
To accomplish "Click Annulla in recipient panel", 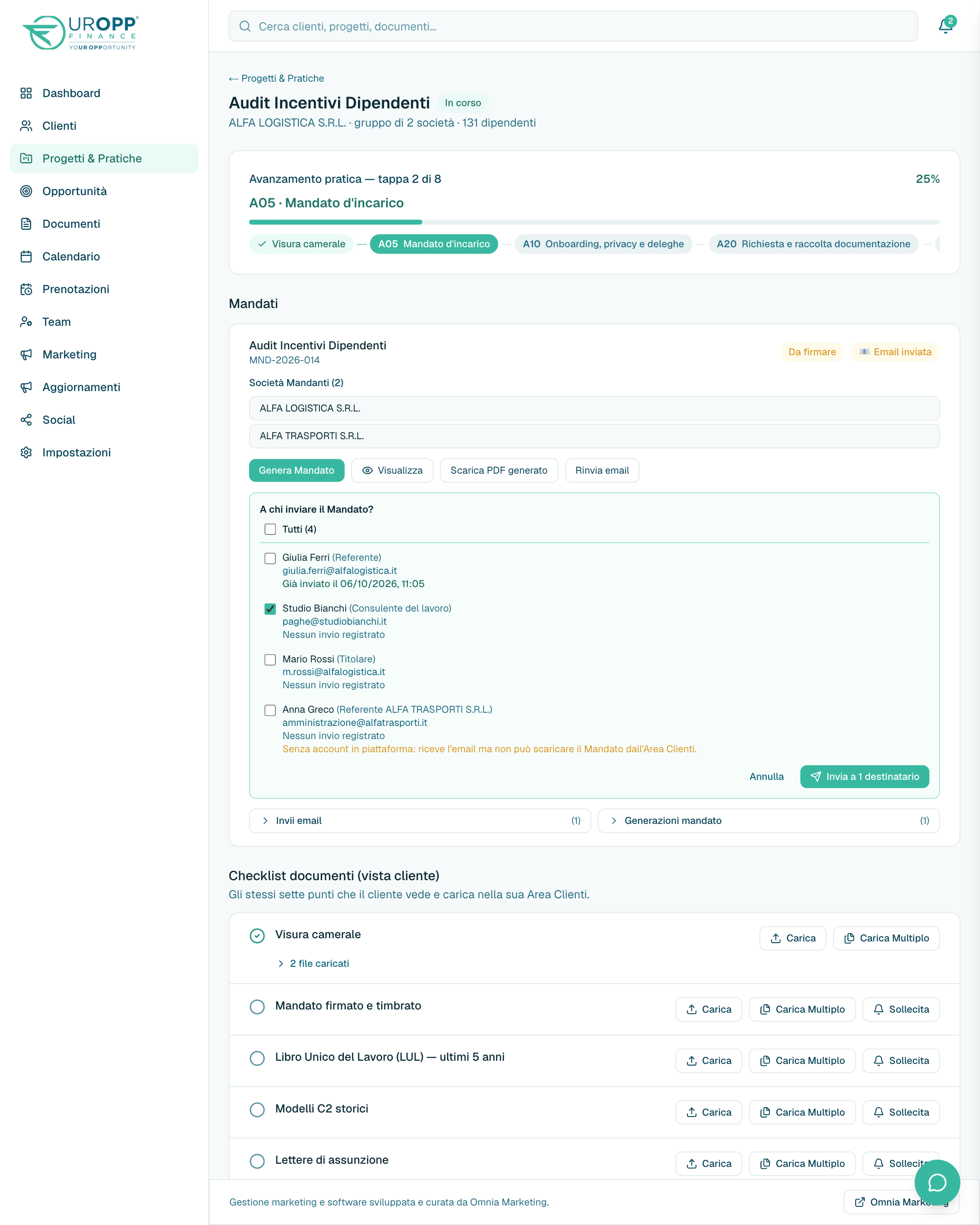I will click(766, 777).
